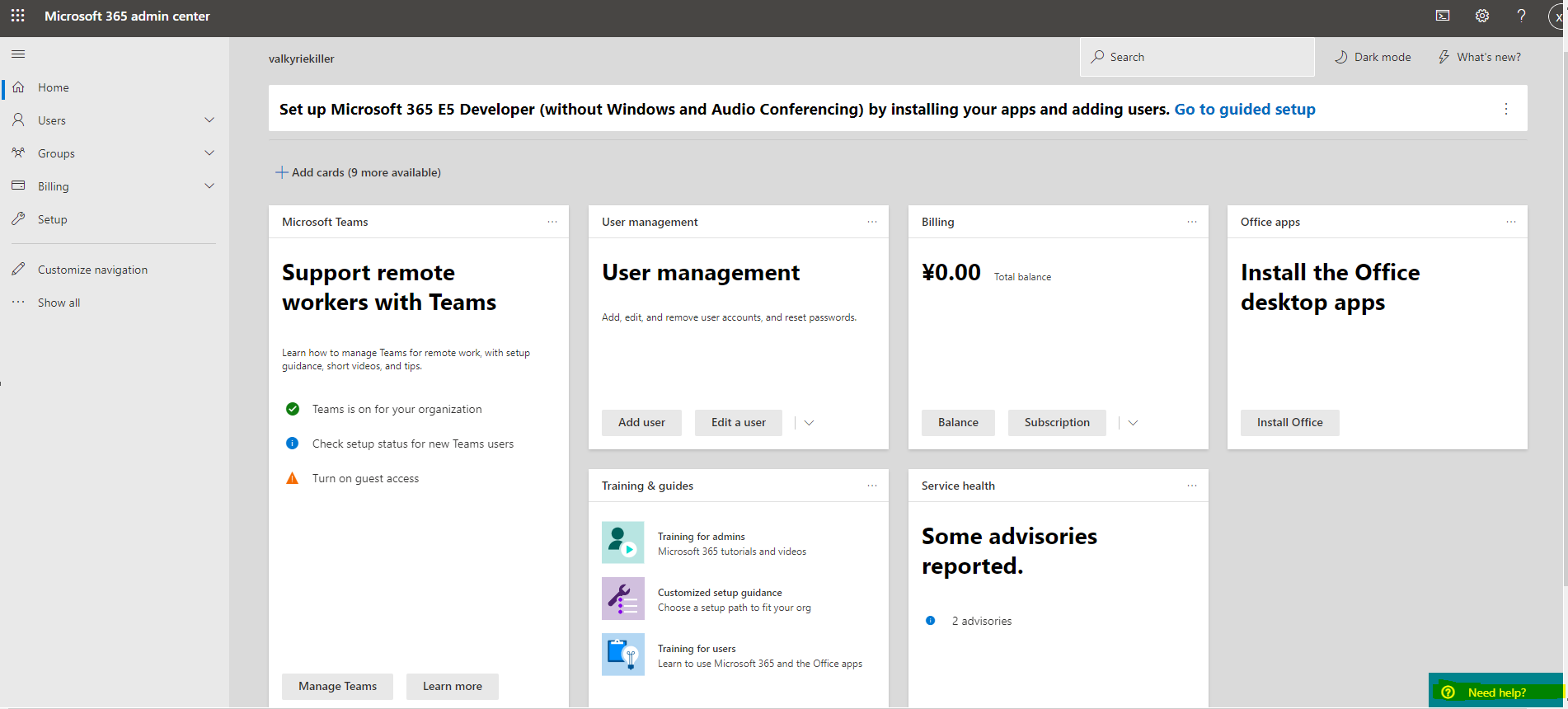Click the green check icon for Teams status
Screen dimensions: 1568x709
[x=292, y=409]
